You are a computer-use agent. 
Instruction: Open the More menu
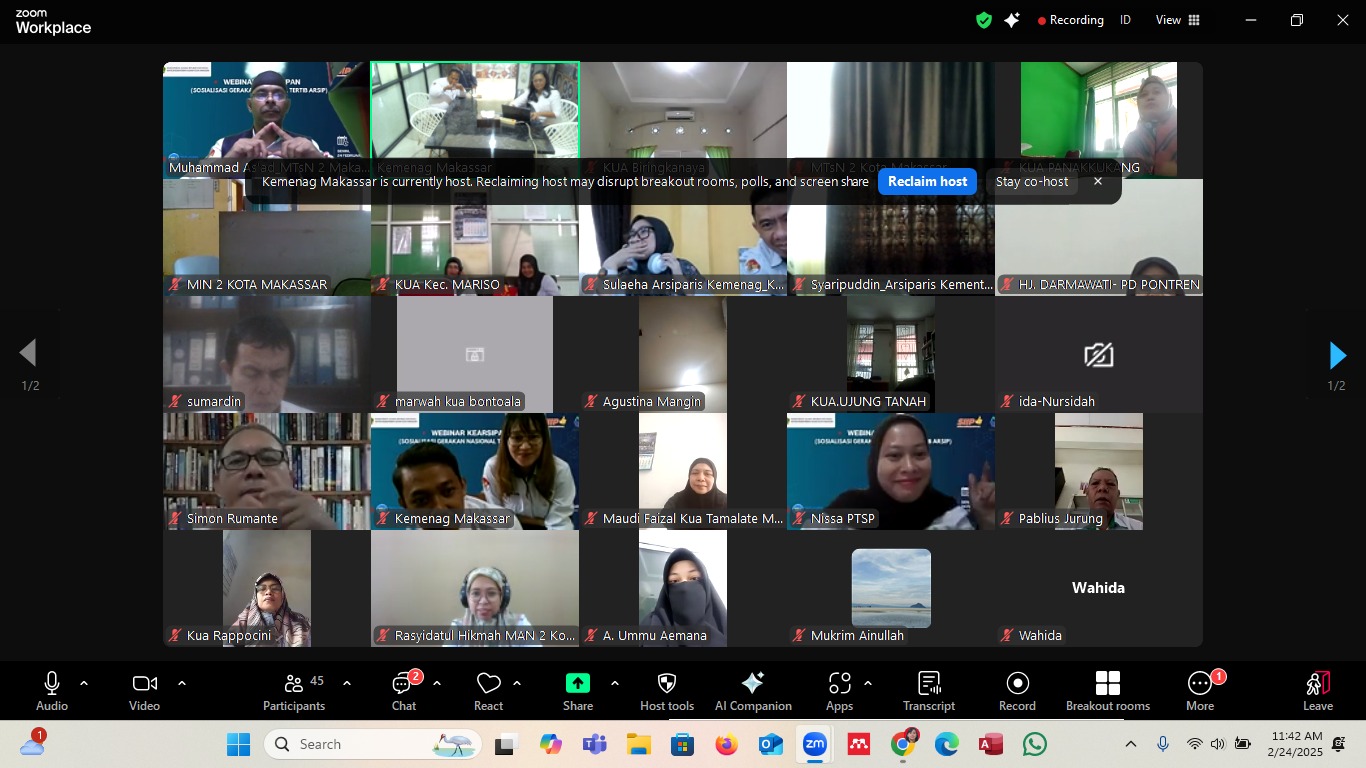click(x=1199, y=690)
